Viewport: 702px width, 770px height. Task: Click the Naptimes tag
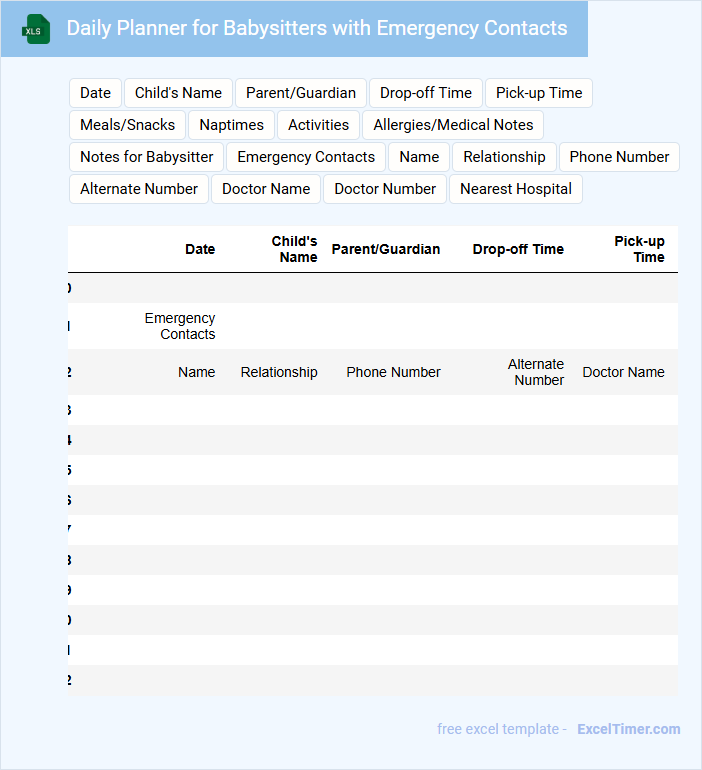click(231, 125)
